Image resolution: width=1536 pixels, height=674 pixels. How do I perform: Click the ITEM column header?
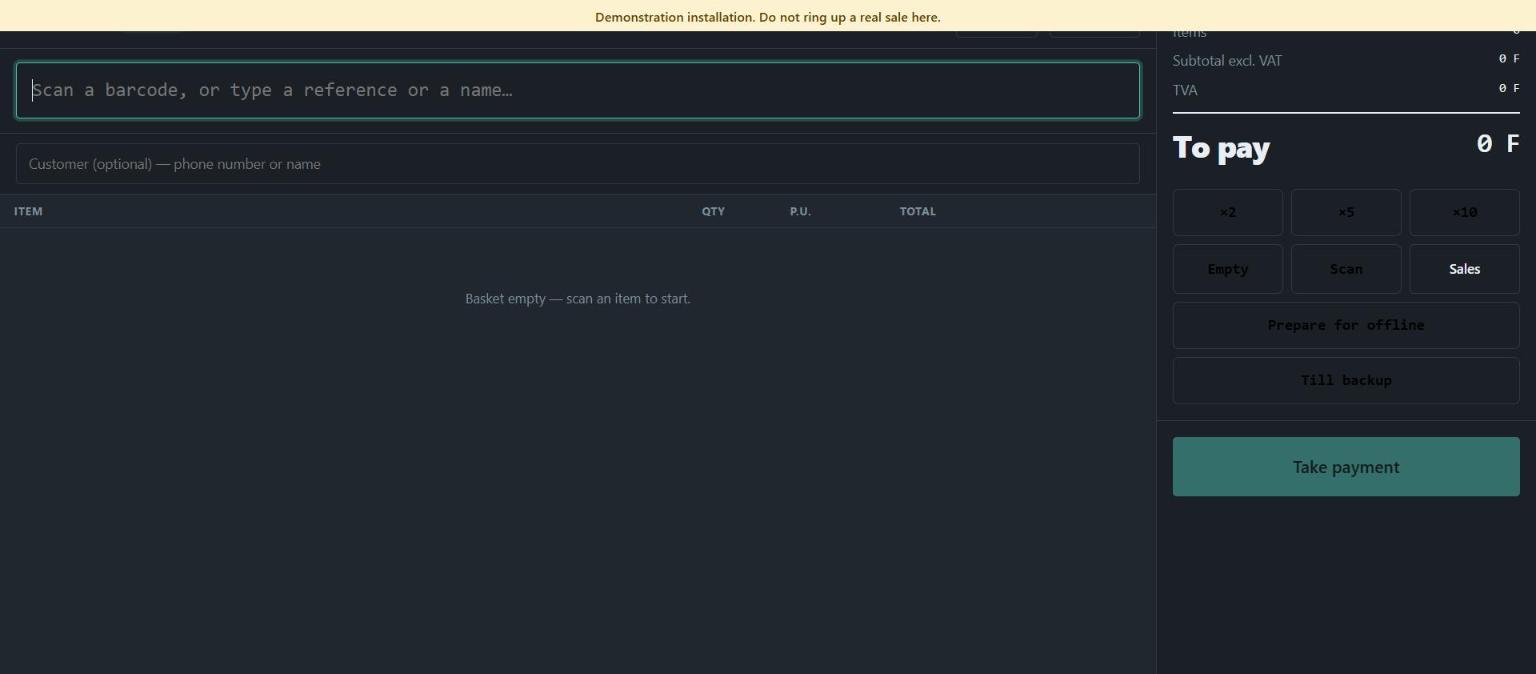click(x=28, y=211)
